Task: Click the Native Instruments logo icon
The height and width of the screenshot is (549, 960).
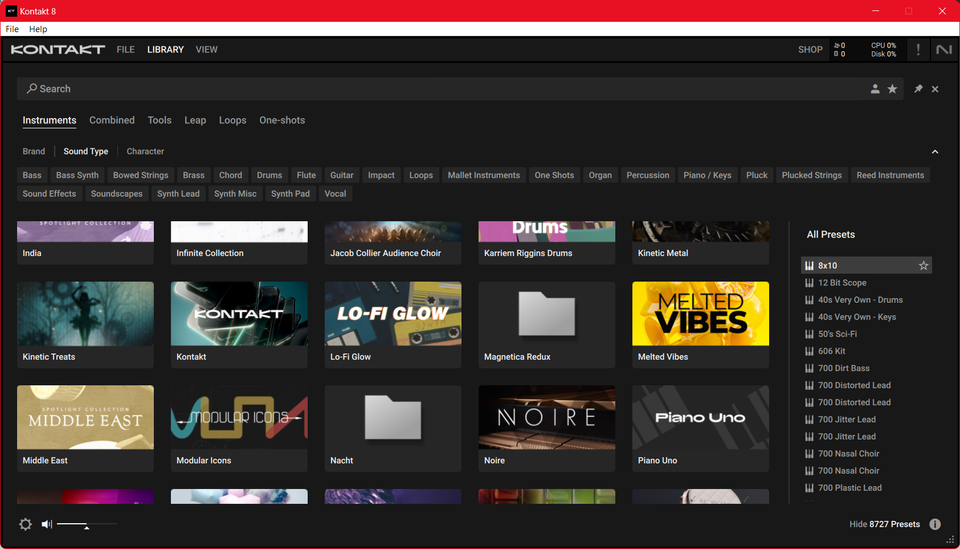Action: pyautogui.click(x=943, y=50)
